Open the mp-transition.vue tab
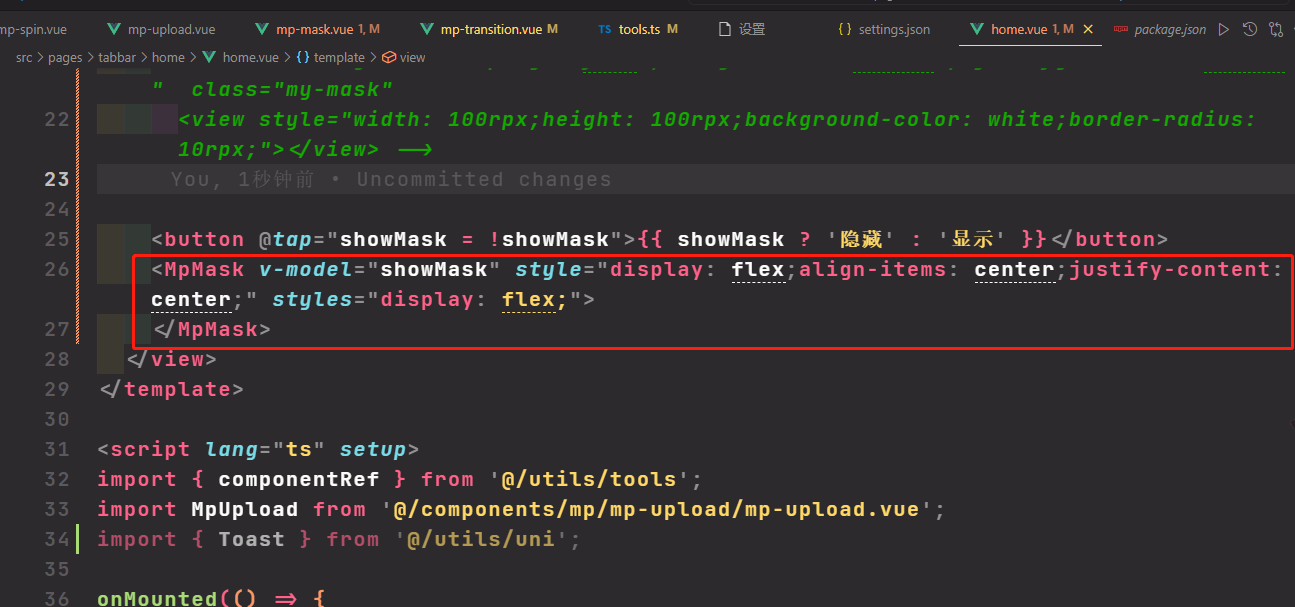 click(x=491, y=30)
